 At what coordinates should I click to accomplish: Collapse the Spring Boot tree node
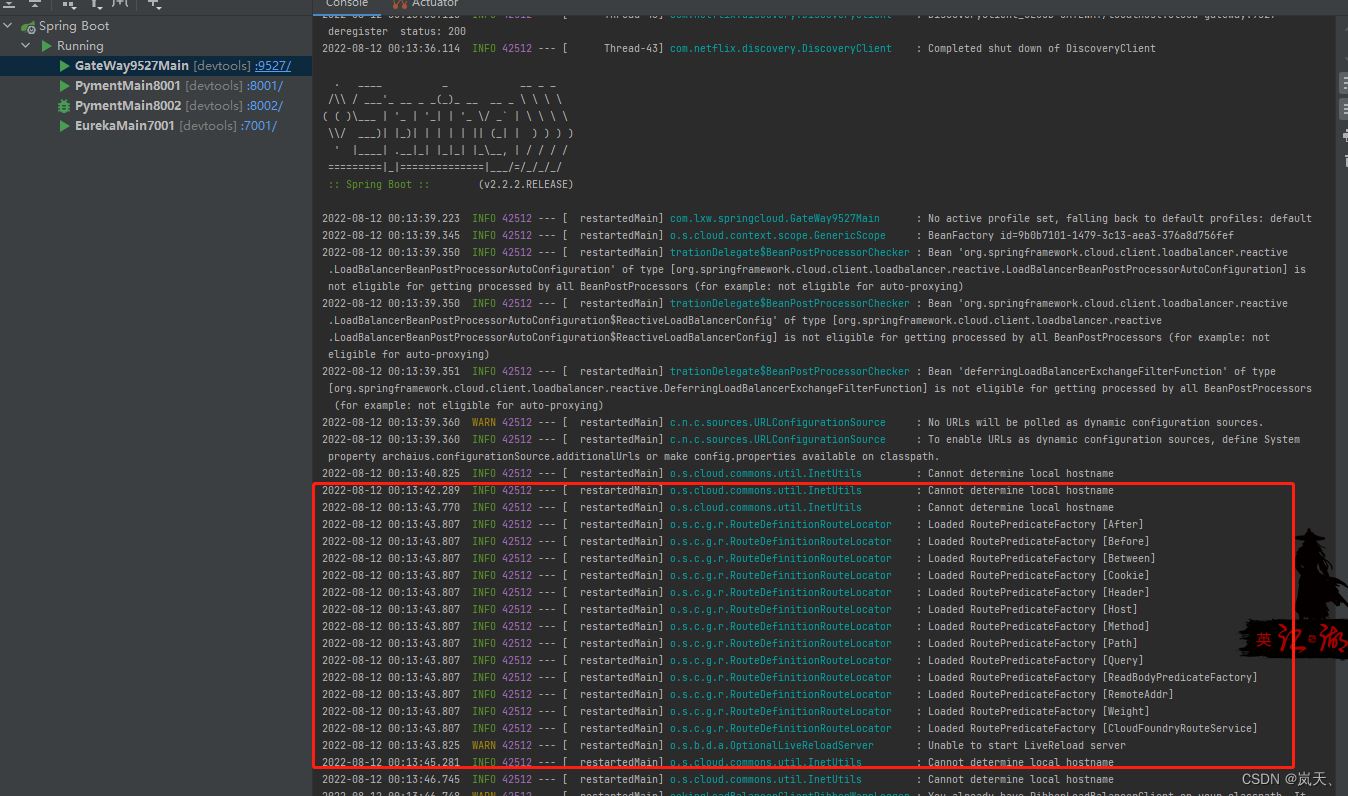(x=9, y=26)
